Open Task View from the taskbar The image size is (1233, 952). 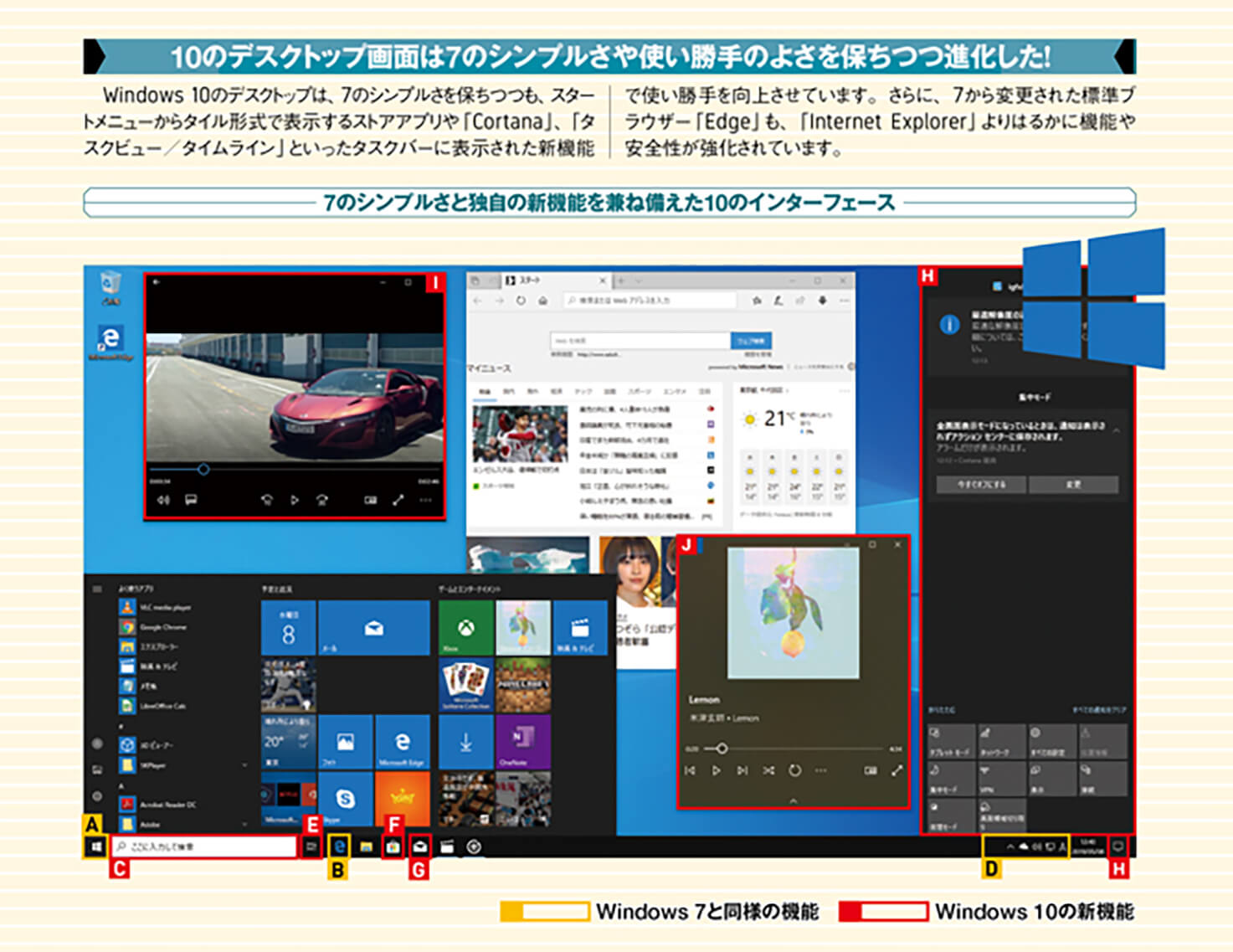coord(311,847)
